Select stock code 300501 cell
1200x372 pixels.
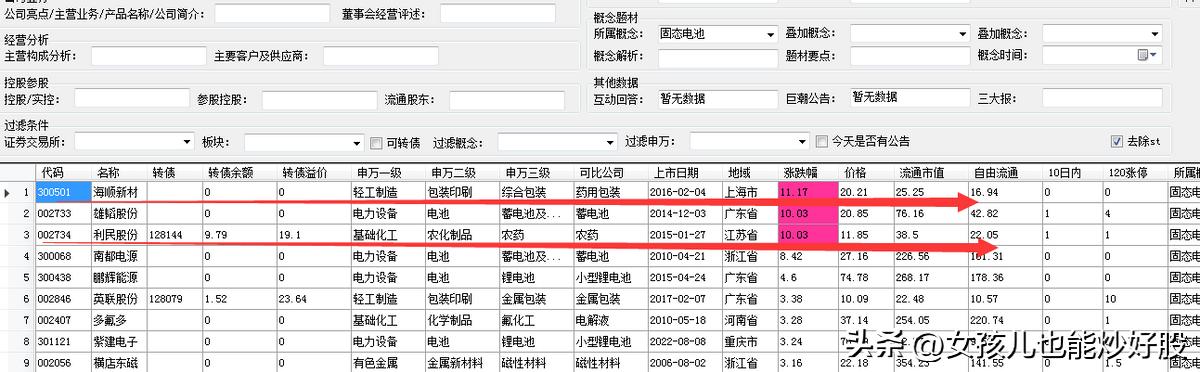64,191
